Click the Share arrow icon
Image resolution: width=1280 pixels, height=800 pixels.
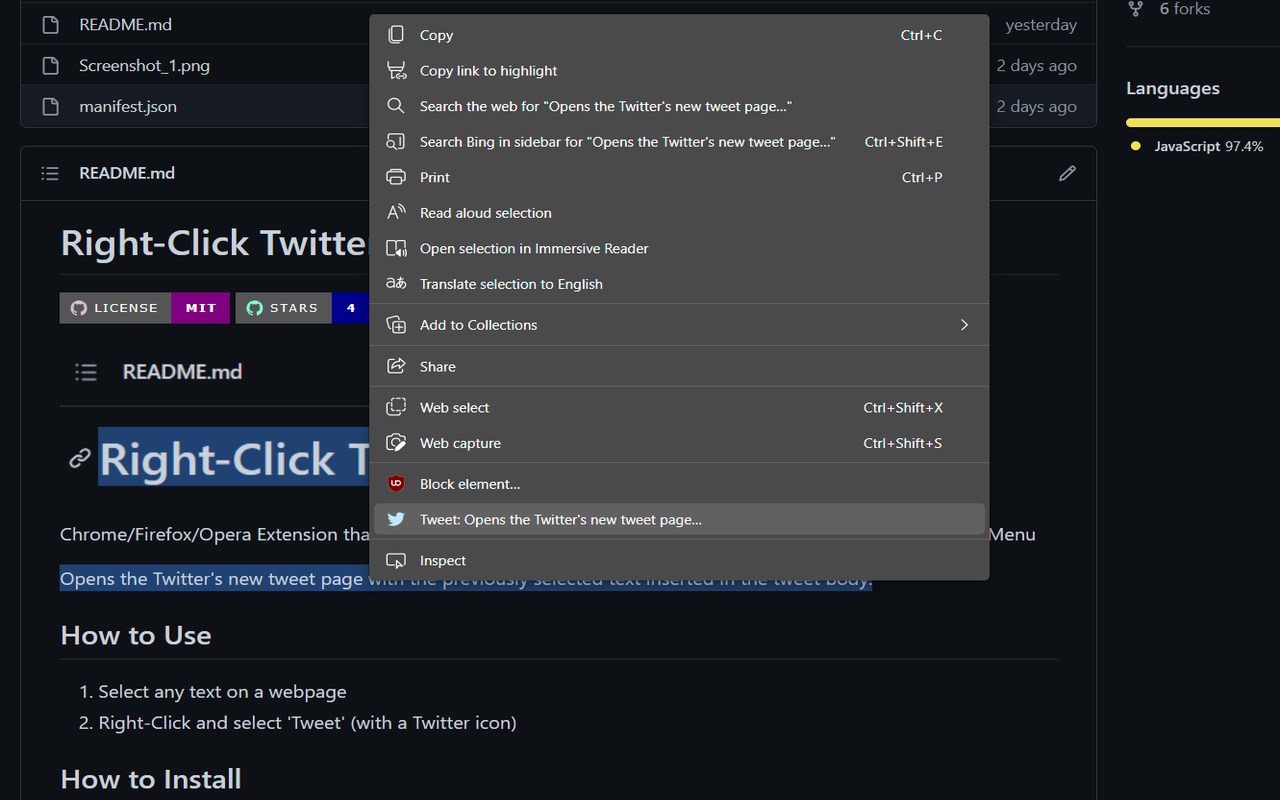[x=396, y=366]
